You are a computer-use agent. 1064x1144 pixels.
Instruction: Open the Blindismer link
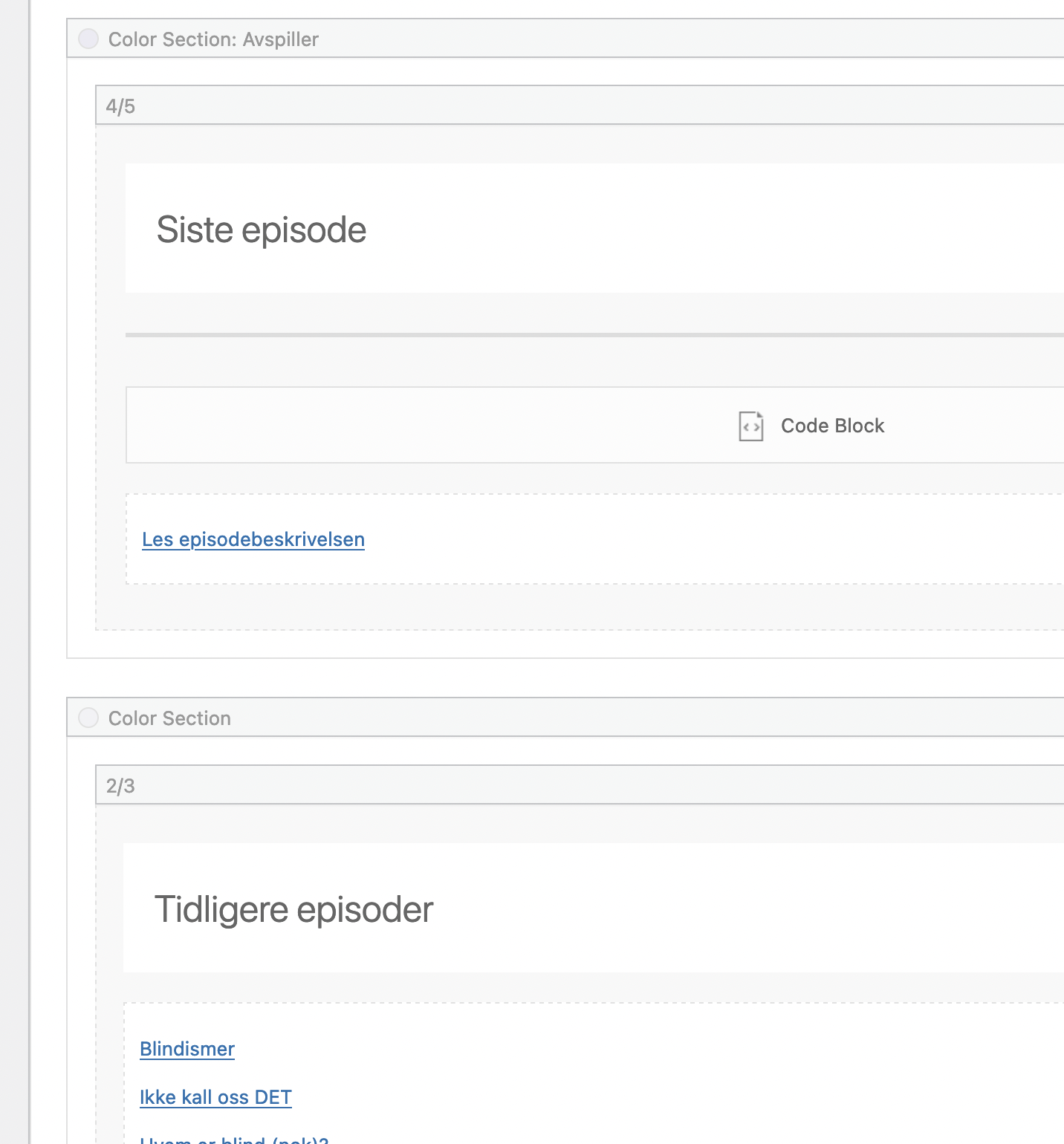[x=187, y=1049]
